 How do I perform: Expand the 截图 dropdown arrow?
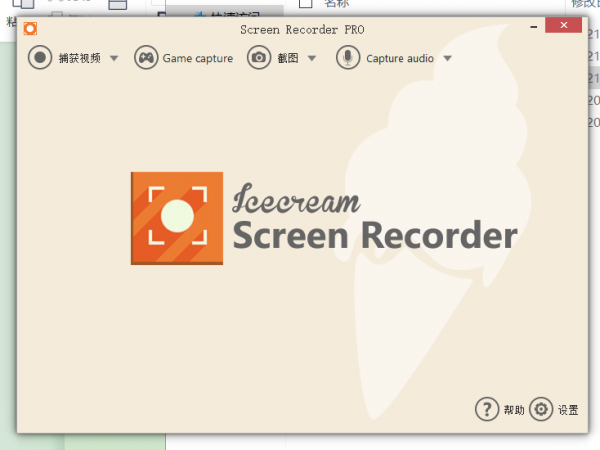pyautogui.click(x=312, y=59)
